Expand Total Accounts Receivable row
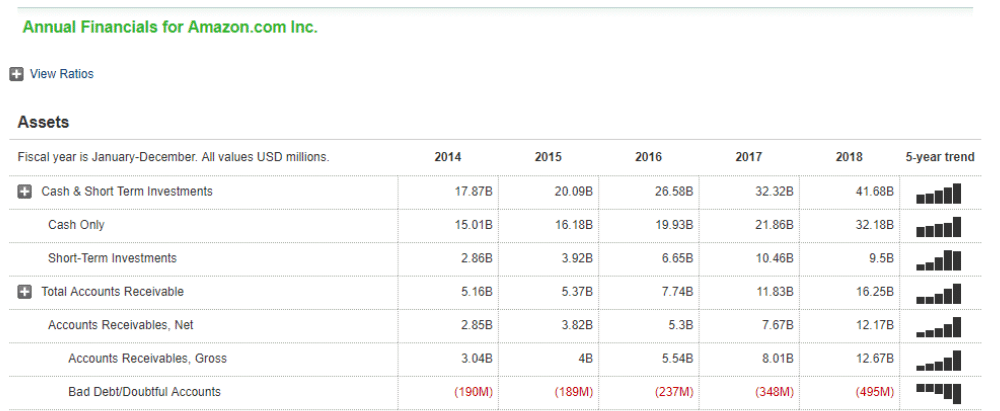Screen dimensions: 1000x411 click(24, 292)
